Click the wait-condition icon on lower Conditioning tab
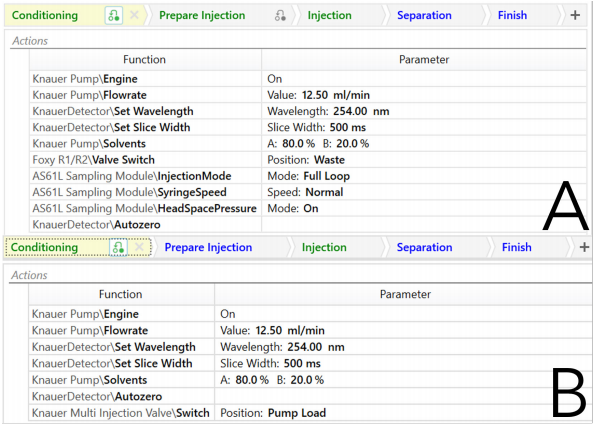This screenshot has height=427, width=599. coord(118,247)
